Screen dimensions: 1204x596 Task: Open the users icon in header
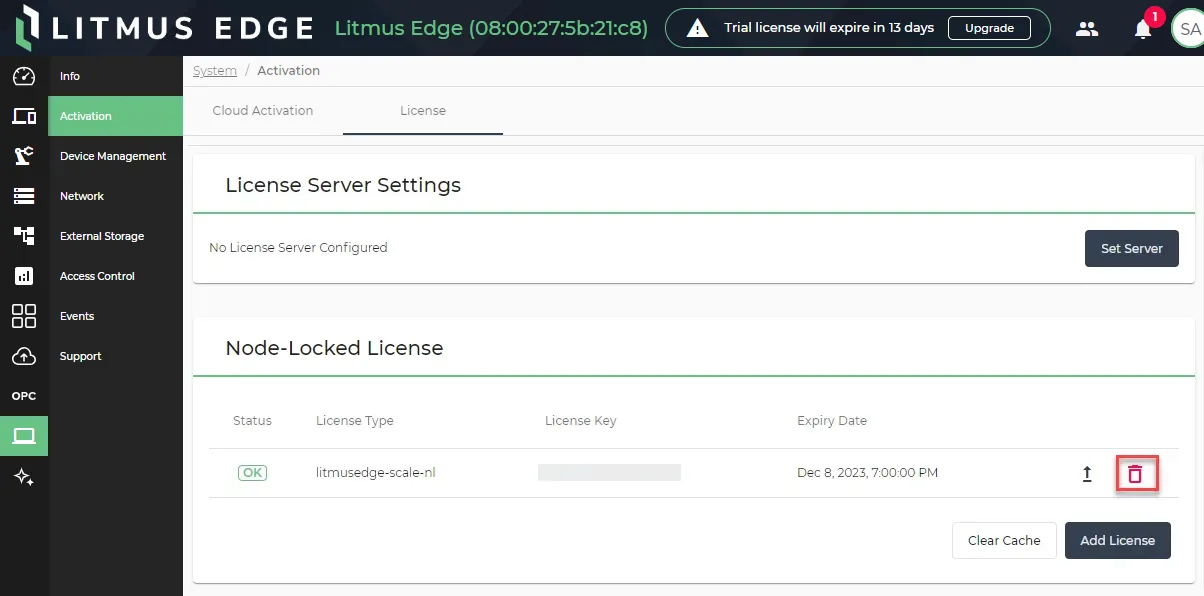pos(1087,29)
